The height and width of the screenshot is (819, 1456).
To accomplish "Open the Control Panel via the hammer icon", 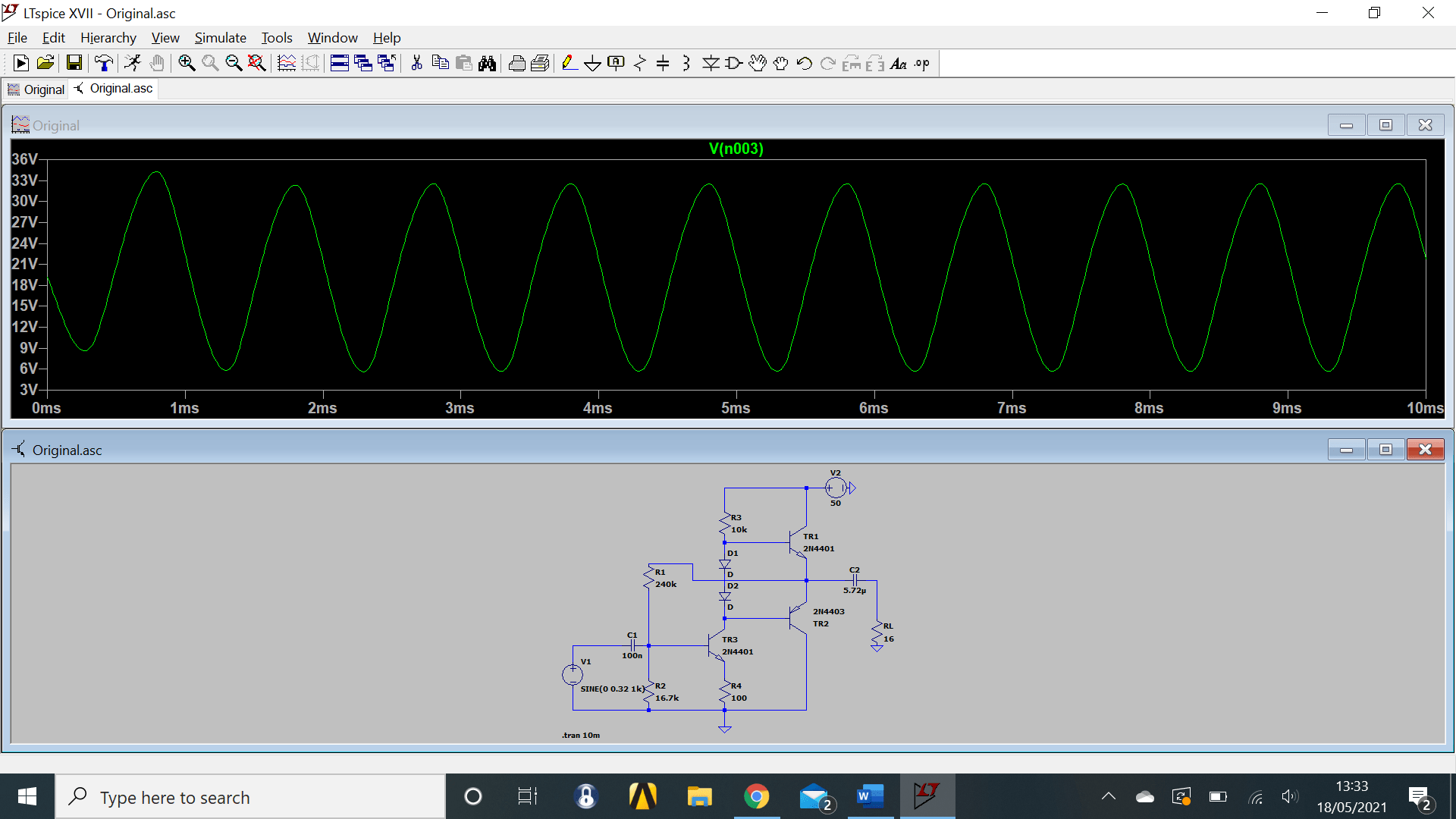I will [x=104, y=63].
